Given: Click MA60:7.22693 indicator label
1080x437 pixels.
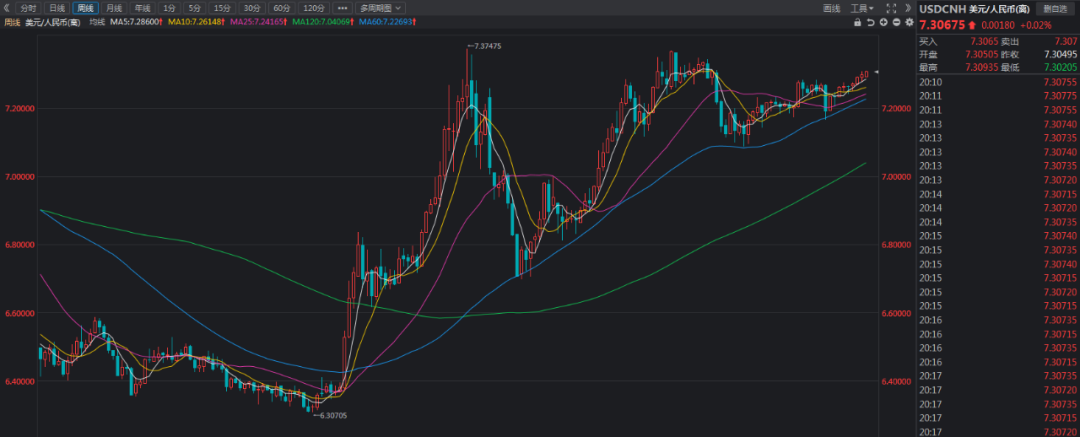Looking at the screenshot, I should pyautogui.click(x=386, y=22).
